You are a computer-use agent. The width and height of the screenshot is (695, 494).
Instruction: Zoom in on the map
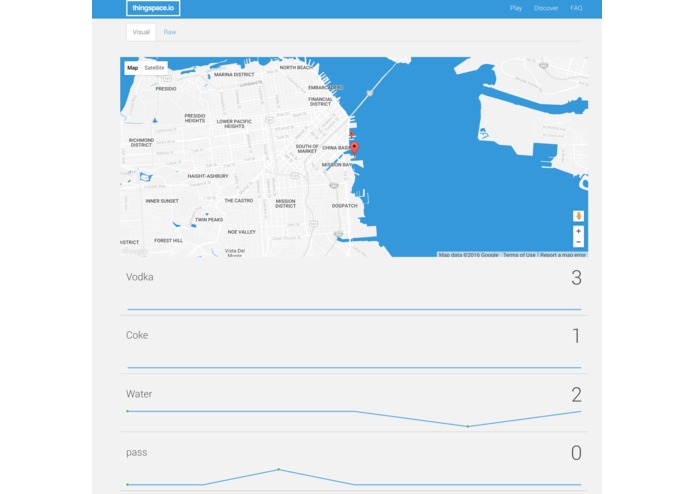tap(578, 231)
